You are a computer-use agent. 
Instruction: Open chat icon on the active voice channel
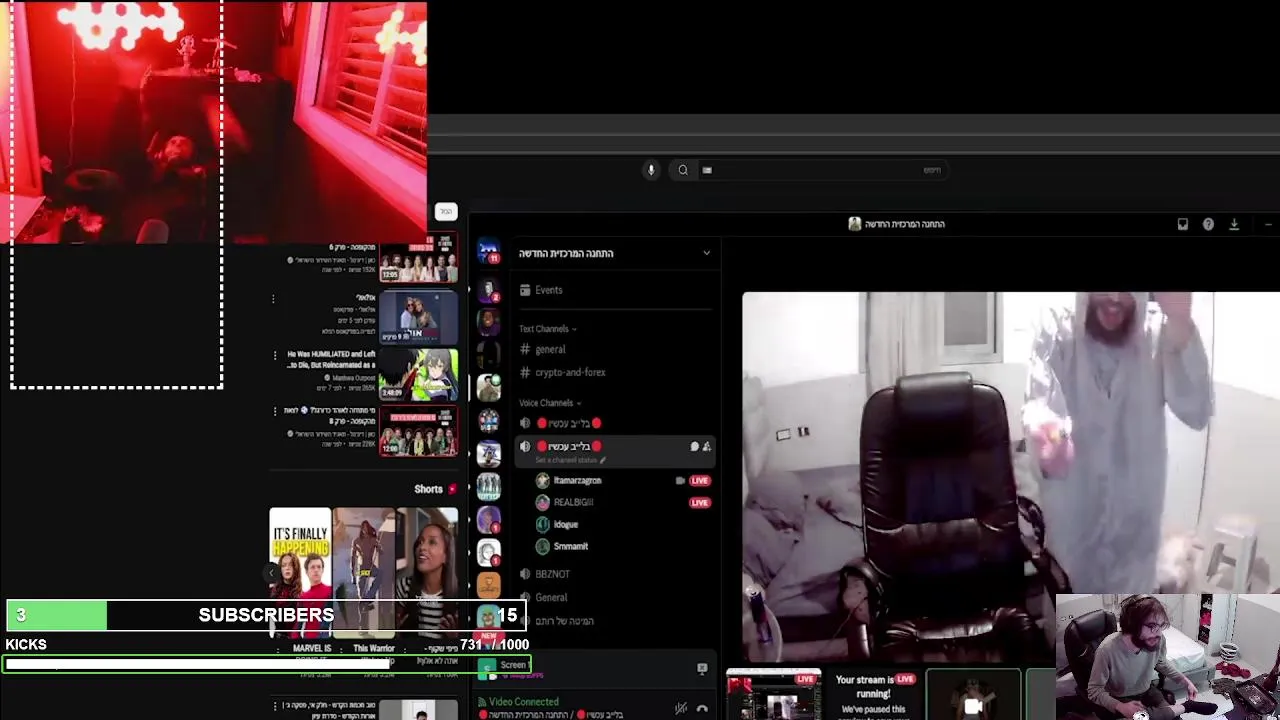[694, 446]
